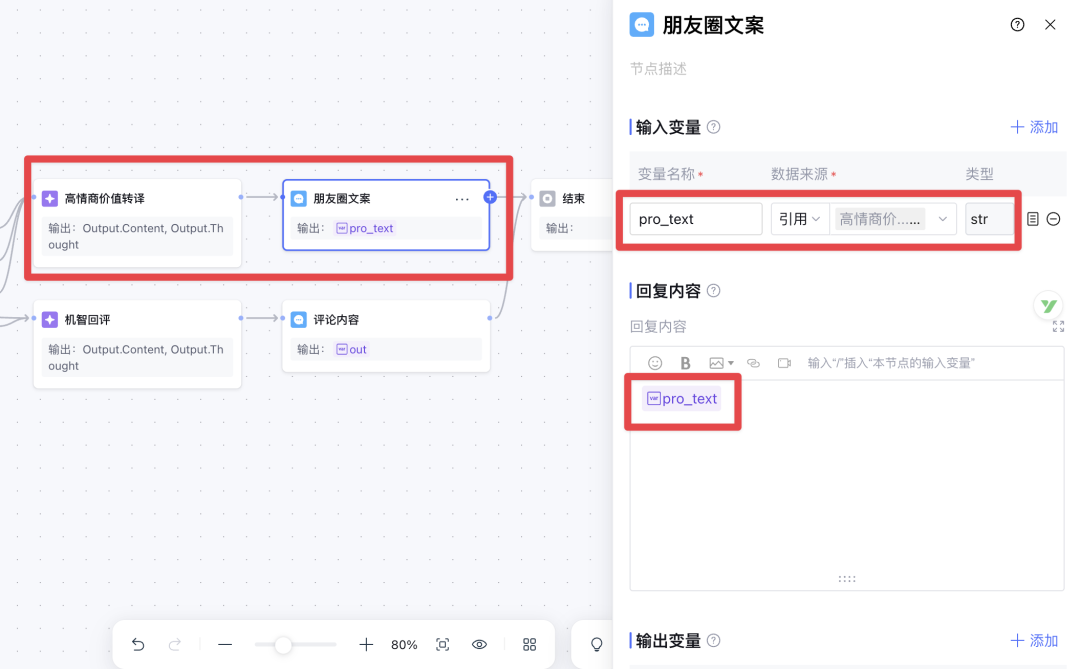This screenshot has width=1080, height=669.
Task: Open the grid layout icon in toolbar
Action: (x=530, y=645)
